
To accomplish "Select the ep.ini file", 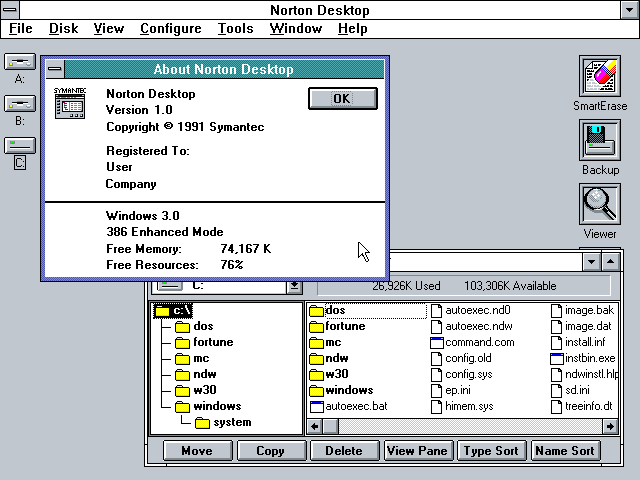I will (x=451, y=390).
